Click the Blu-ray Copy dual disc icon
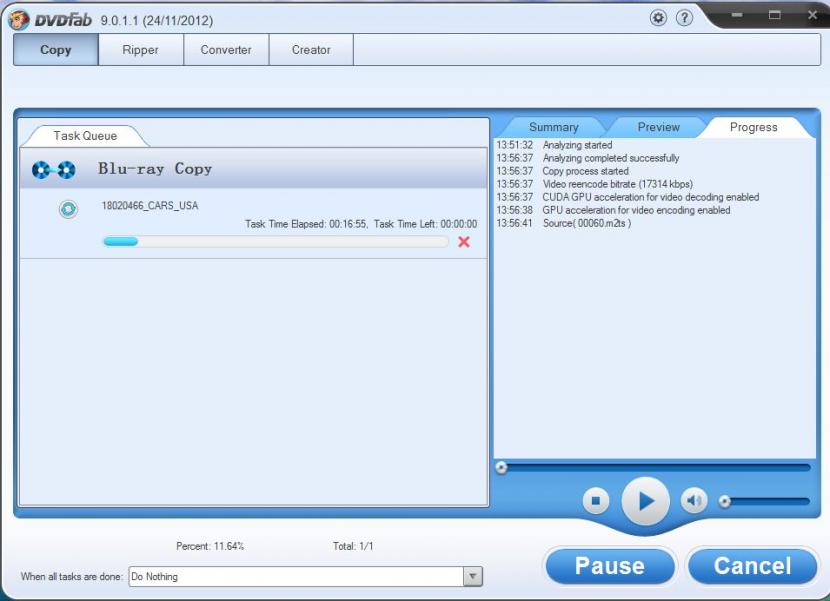Image resolution: width=830 pixels, height=601 pixels. click(x=53, y=170)
